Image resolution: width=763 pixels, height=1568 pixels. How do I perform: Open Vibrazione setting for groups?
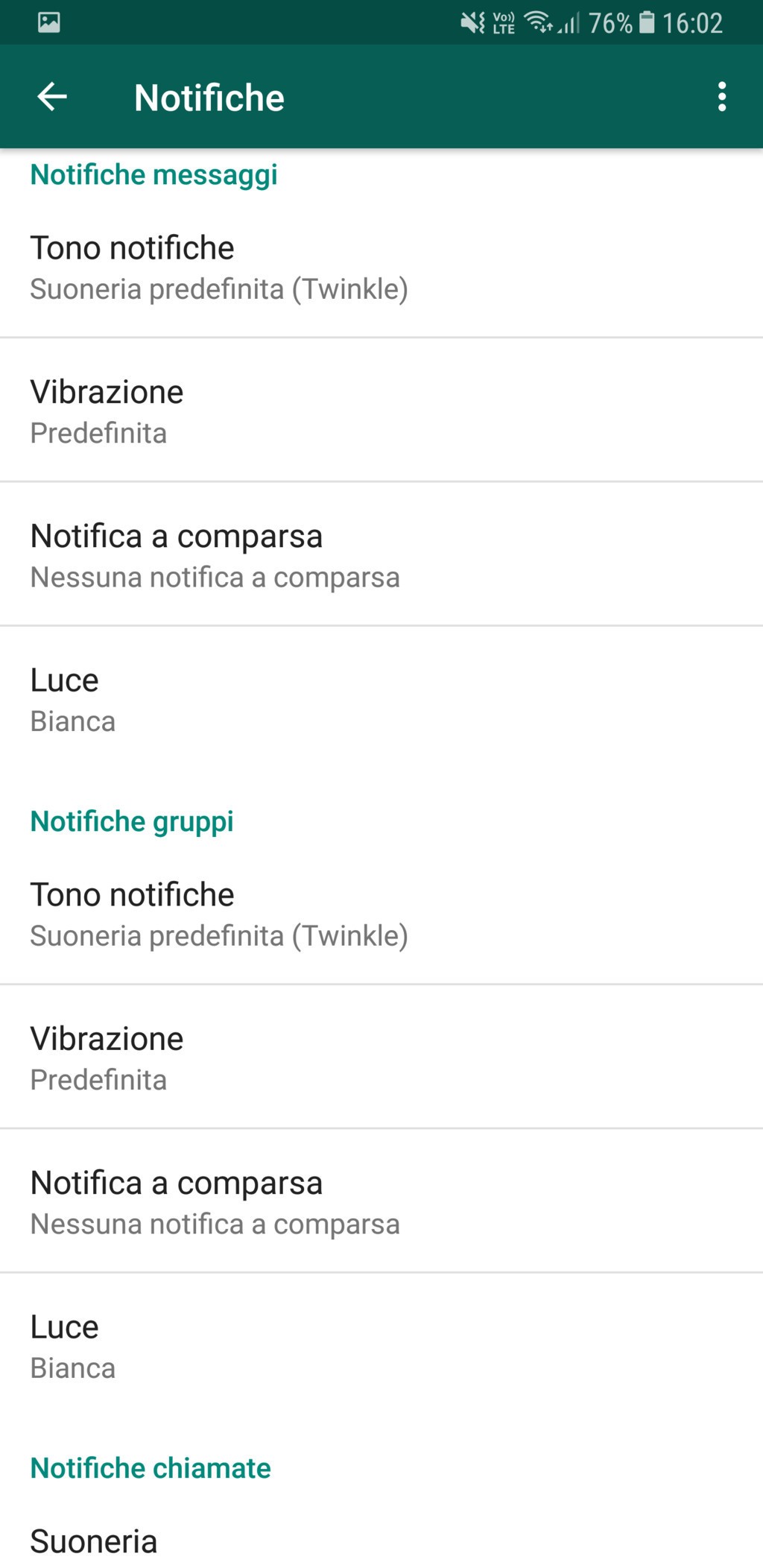(x=107, y=1058)
